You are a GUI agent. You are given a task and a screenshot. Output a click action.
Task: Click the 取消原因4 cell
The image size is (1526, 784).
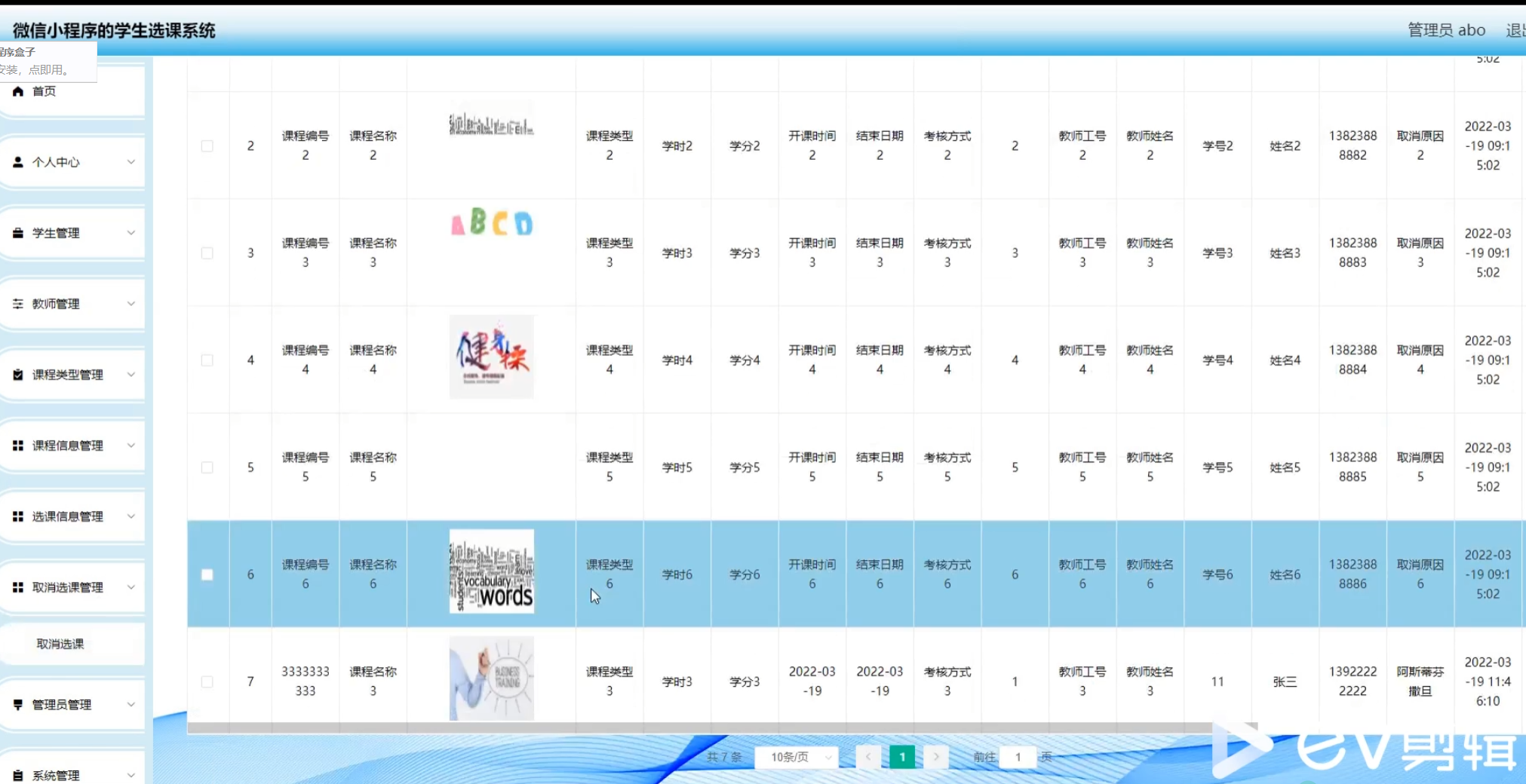[x=1420, y=360]
